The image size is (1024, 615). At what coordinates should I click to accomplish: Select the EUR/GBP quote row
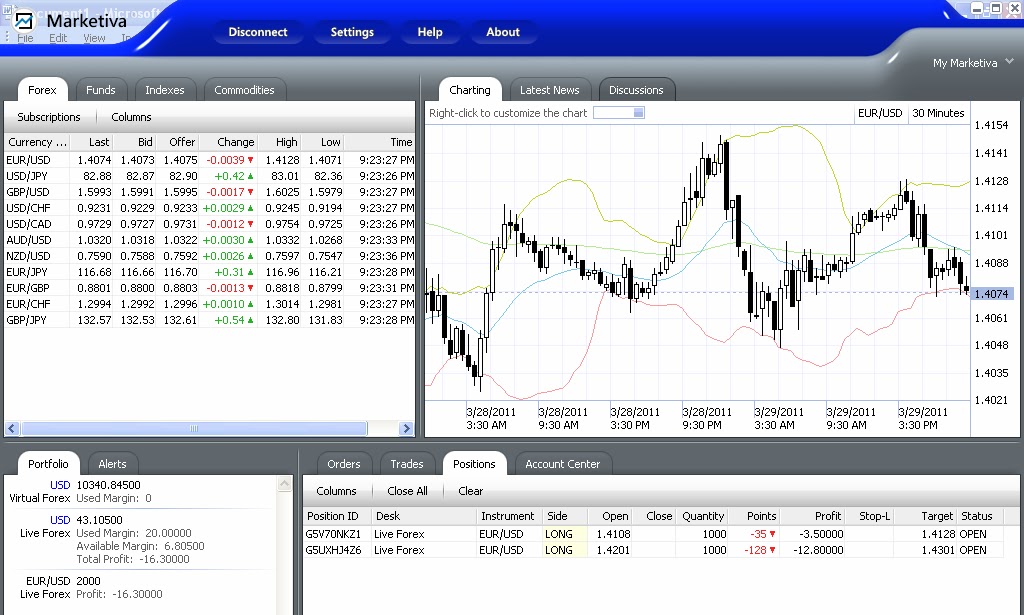tap(210, 288)
